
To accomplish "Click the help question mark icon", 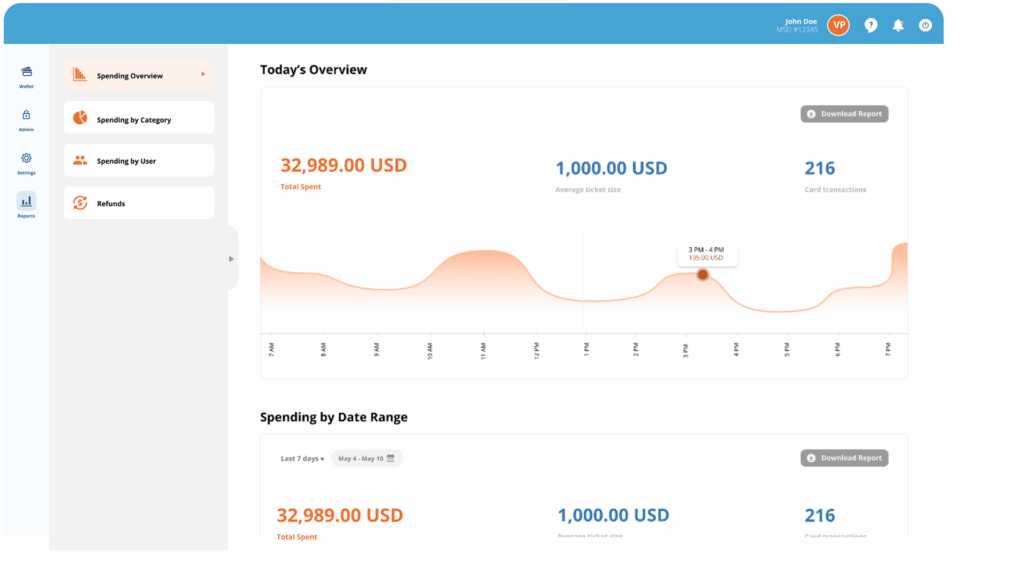I will 871,25.
